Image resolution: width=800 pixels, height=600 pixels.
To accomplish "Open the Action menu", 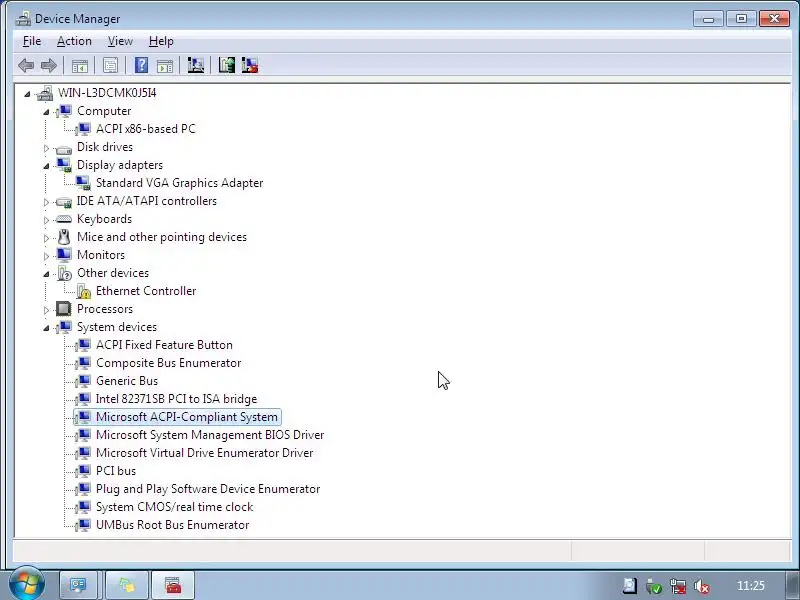I will [x=74, y=41].
